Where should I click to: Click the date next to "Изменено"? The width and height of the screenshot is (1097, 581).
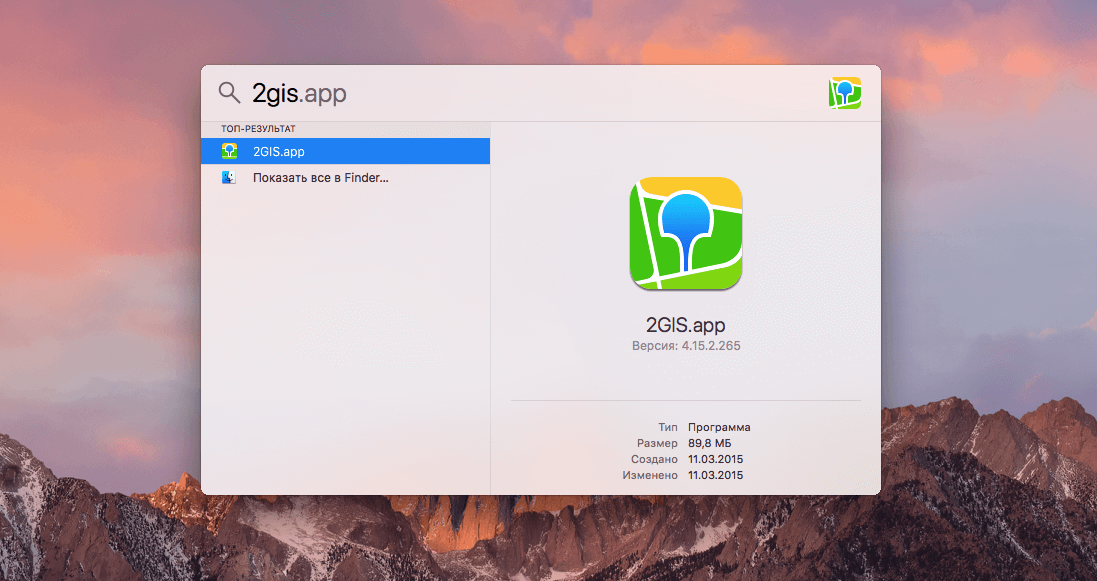715,475
